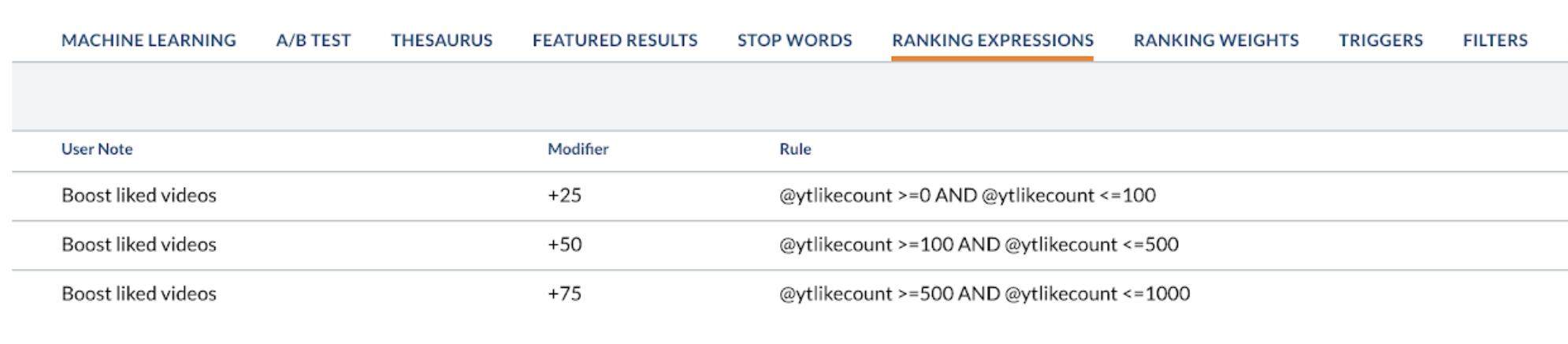Go to the Featured Results tab

[615, 40]
